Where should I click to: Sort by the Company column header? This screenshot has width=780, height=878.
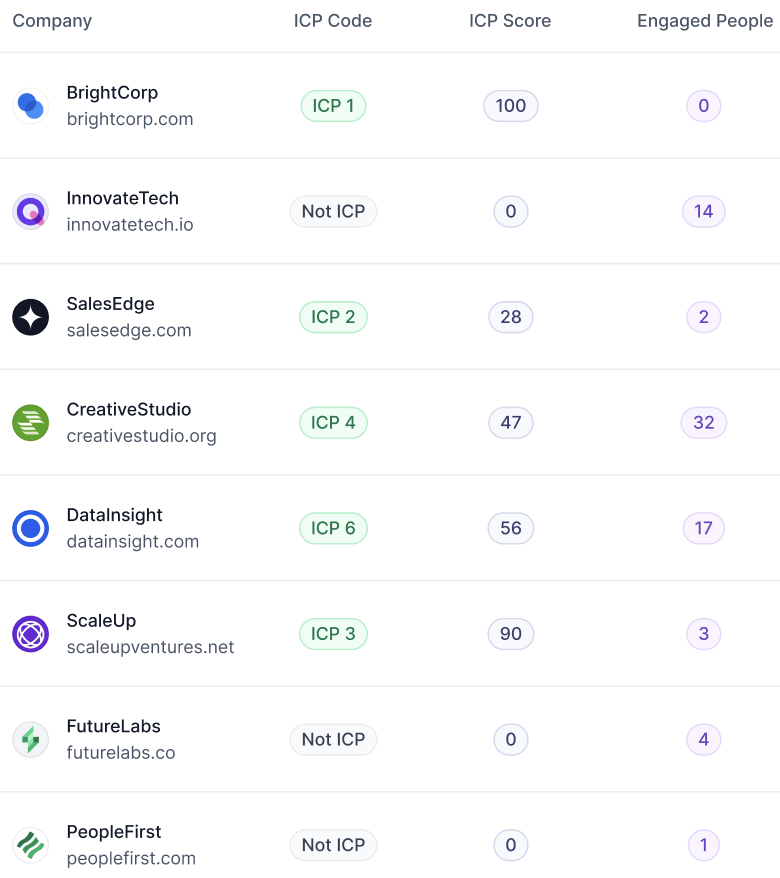click(x=52, y=21)
